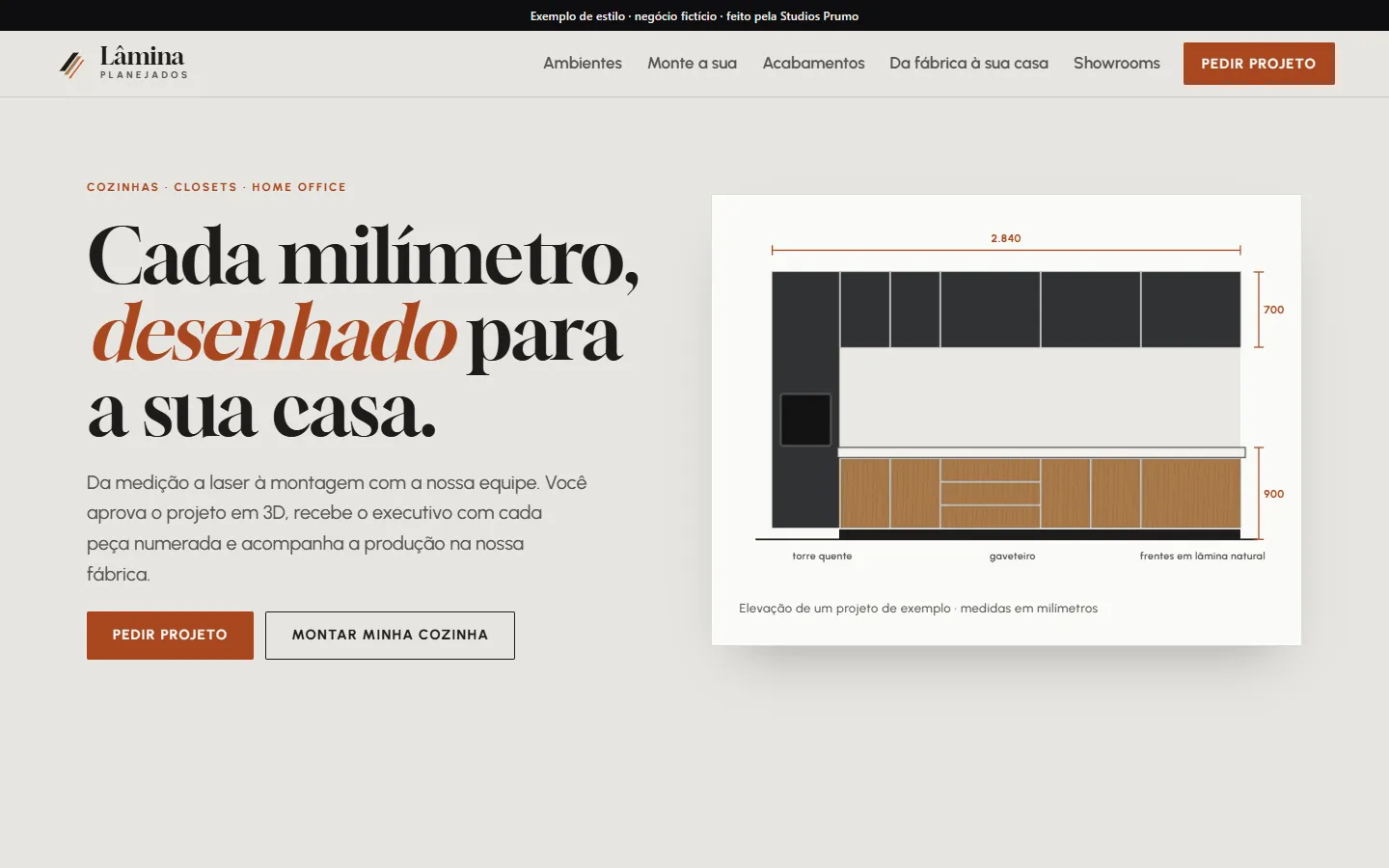Click the italic word "desenhado" in headline

(274, 335)
